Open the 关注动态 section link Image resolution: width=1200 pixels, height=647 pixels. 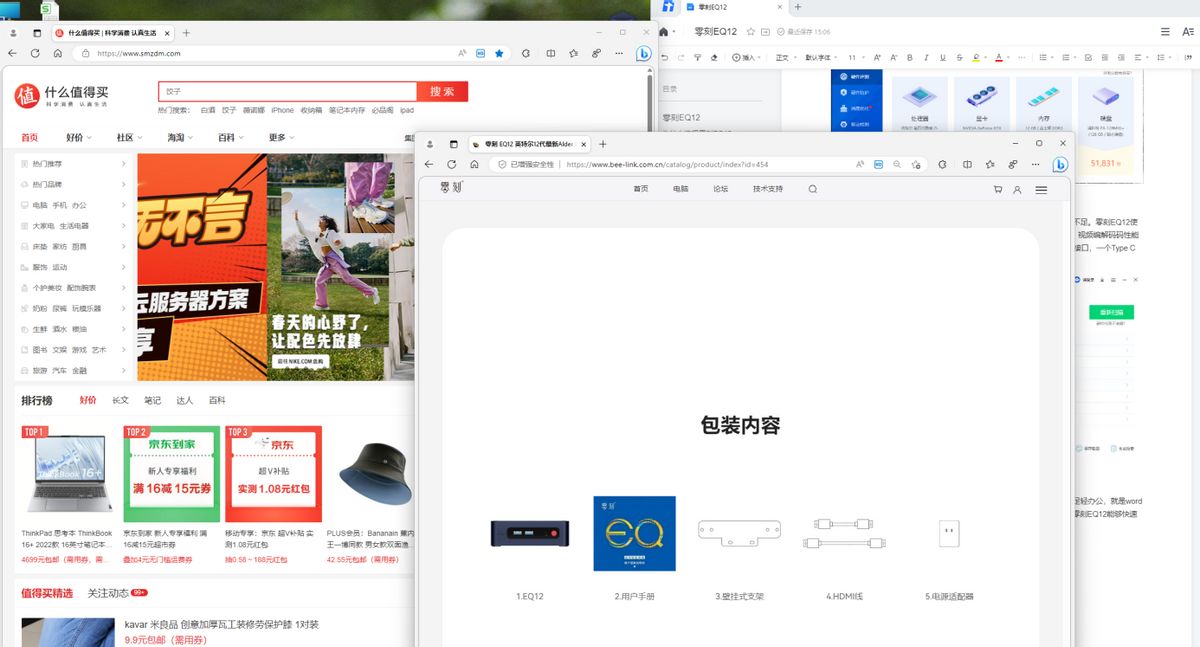[x=108, y=593]
